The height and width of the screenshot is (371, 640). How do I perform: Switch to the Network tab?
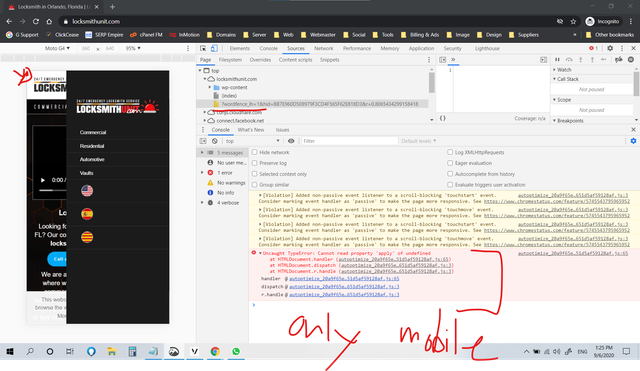click(x=324, y=48)
